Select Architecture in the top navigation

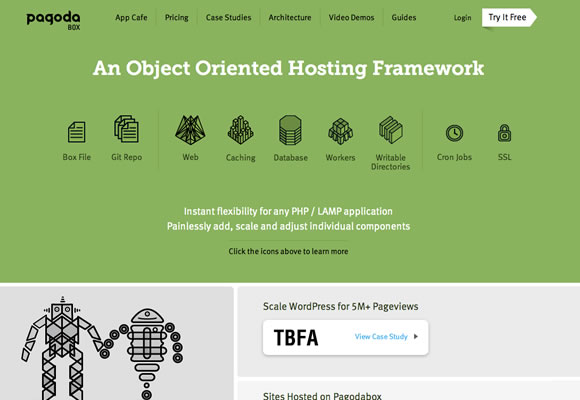click(x=290, y=17)
